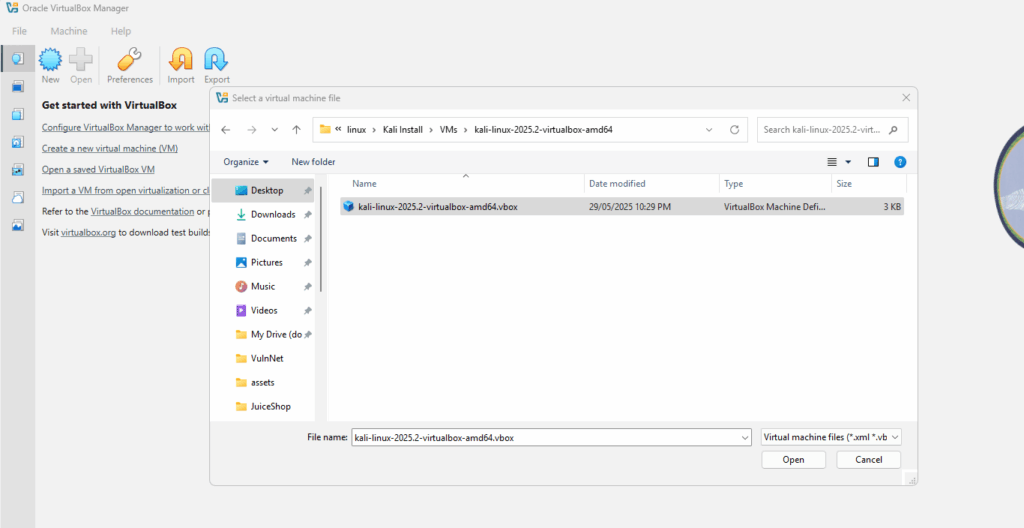1024x528 pixels.
Task: Click Open a saved VirtualBox VM link
Action: [98, 169]
